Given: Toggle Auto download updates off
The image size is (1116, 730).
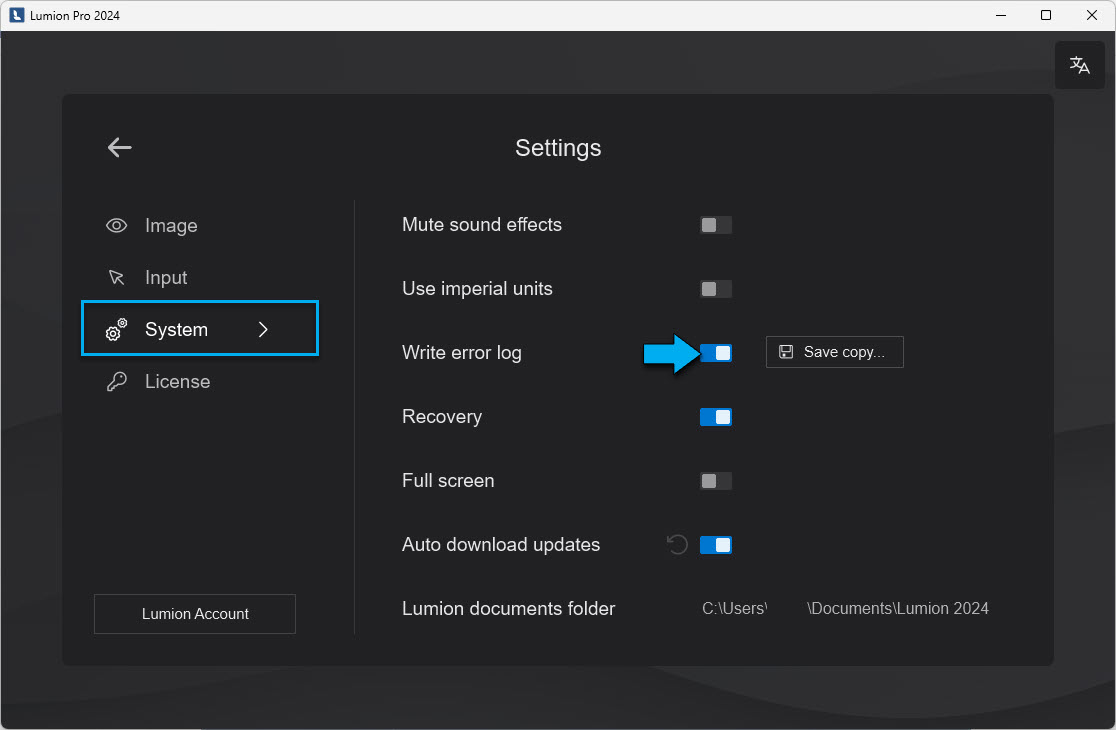Looking at the screenshot, I should point(716,544).
